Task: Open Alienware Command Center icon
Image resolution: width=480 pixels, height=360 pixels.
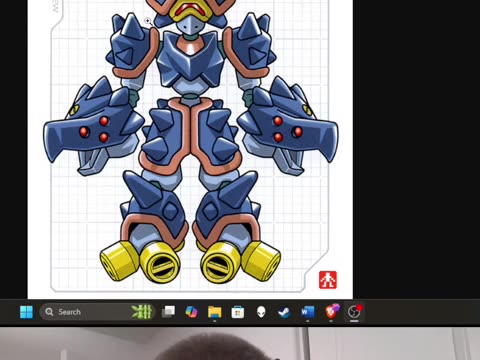Action: click(261, 312)
